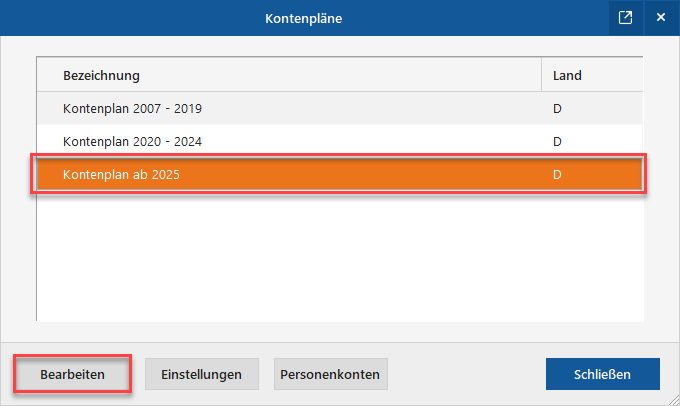
Task: Select row Kontenplan 2007 - 2019
Action: 340,108
